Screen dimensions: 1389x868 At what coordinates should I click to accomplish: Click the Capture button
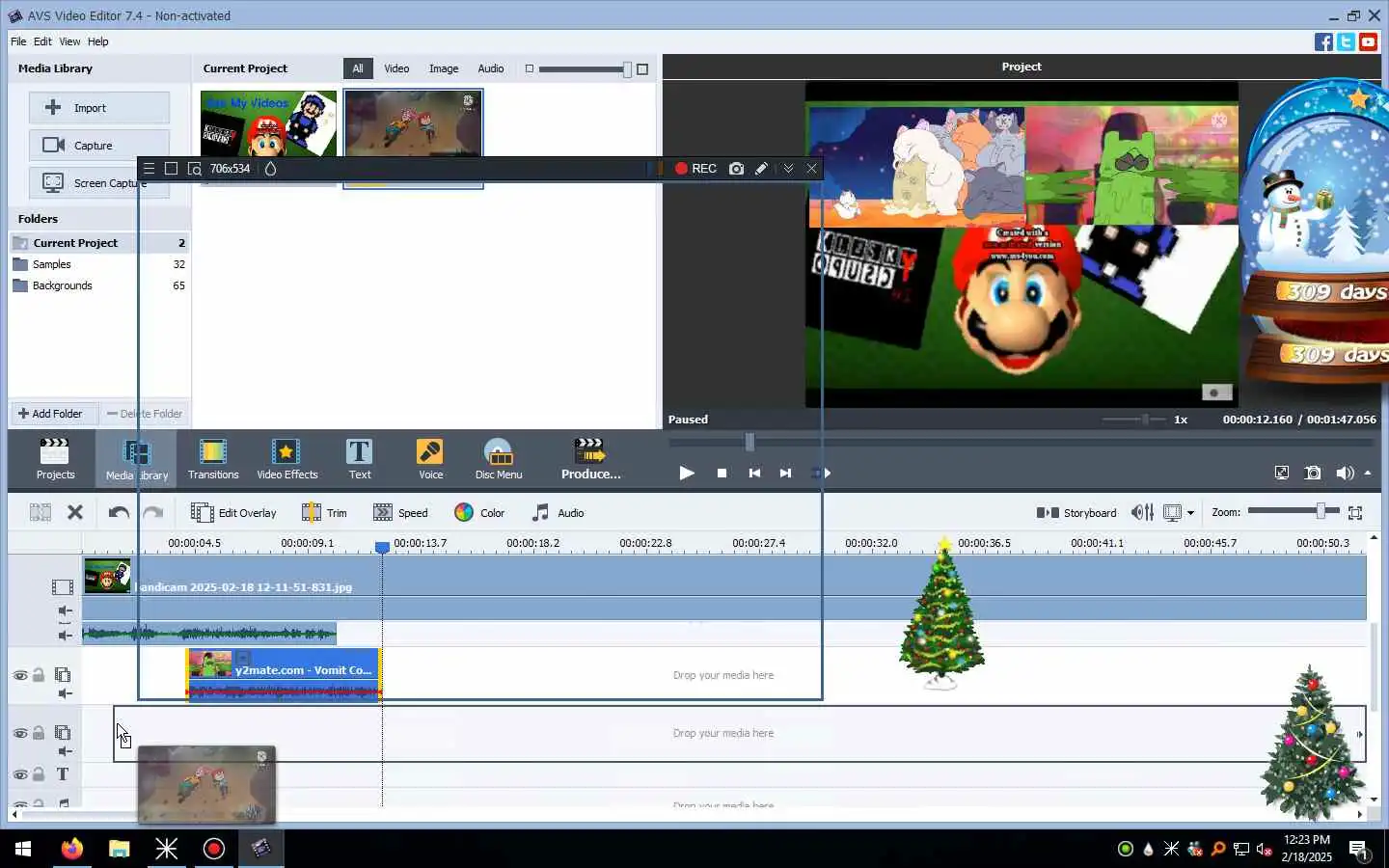(x=99, y=146)
